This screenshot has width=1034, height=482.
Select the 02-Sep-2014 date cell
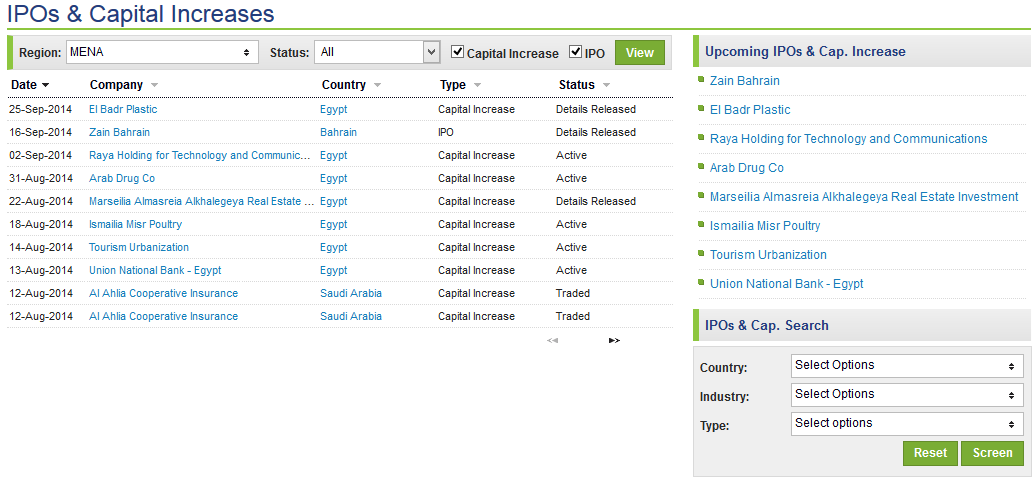pyautogui.click(x=41, y=156)
